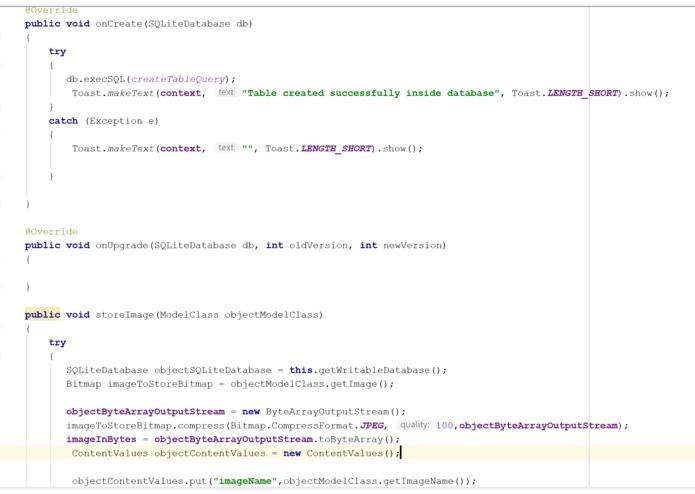The image size is (695, 494).
Task: Click the ModelClass objectModelClass parameter
Action: pyautogui.click(x=239, y=315)
